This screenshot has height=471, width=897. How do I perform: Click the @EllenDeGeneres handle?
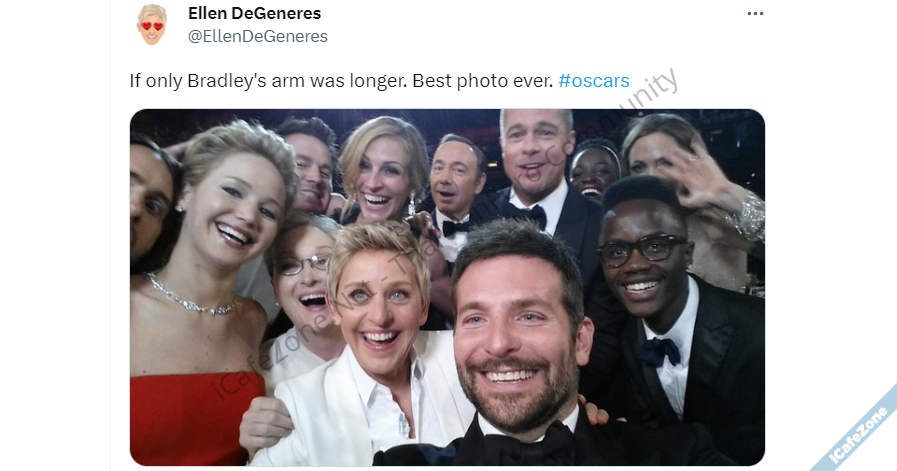pos(257,36)
